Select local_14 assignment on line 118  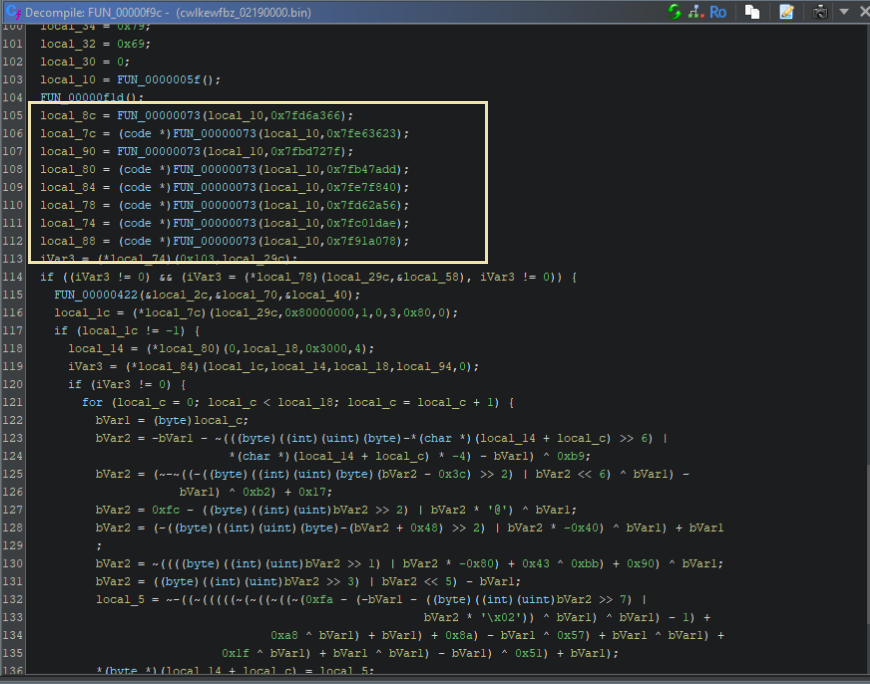[x=96, y=348]
